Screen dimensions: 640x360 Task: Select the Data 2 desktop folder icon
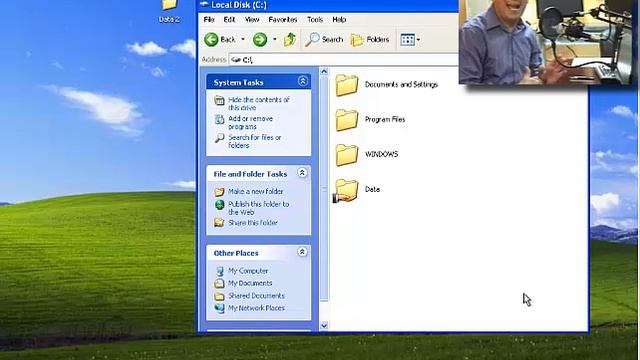pos(169,5)
